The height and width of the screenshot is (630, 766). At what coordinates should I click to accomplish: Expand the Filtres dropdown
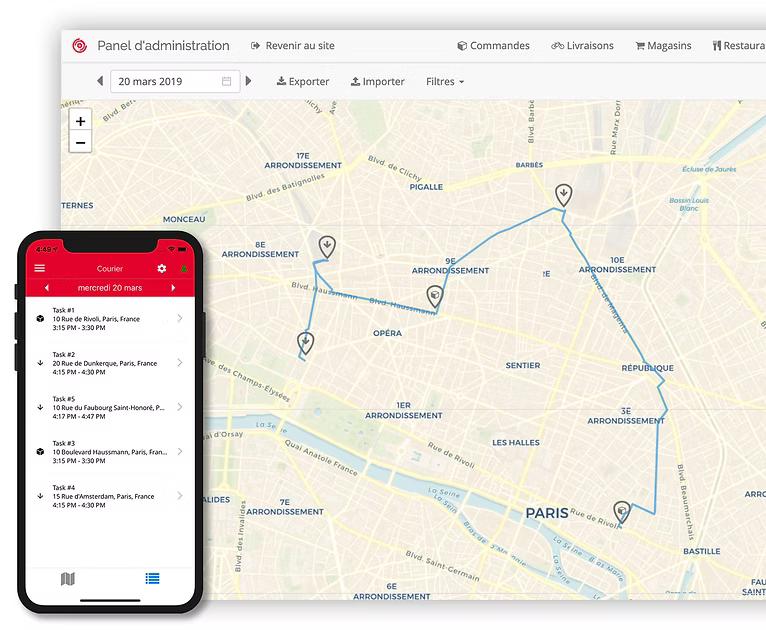point(445,81)
